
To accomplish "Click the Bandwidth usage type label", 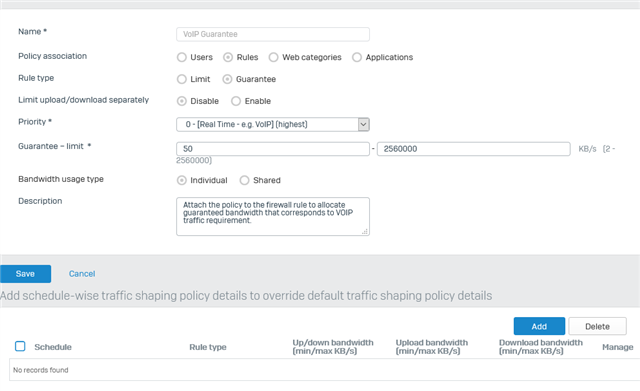I will pos(61,179).
